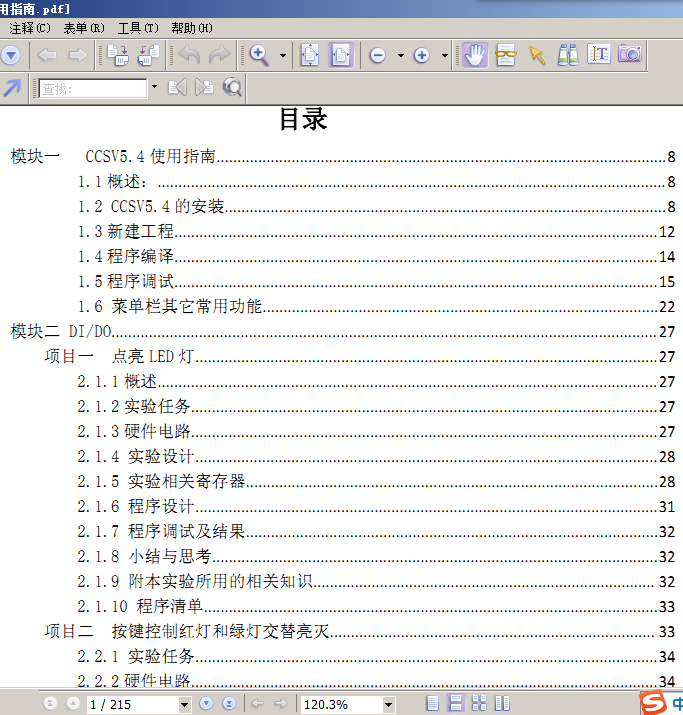Go to previous view with left arrow
This screenshot has height=715, width=683.
pyautogui.click(x=47, y=56)
